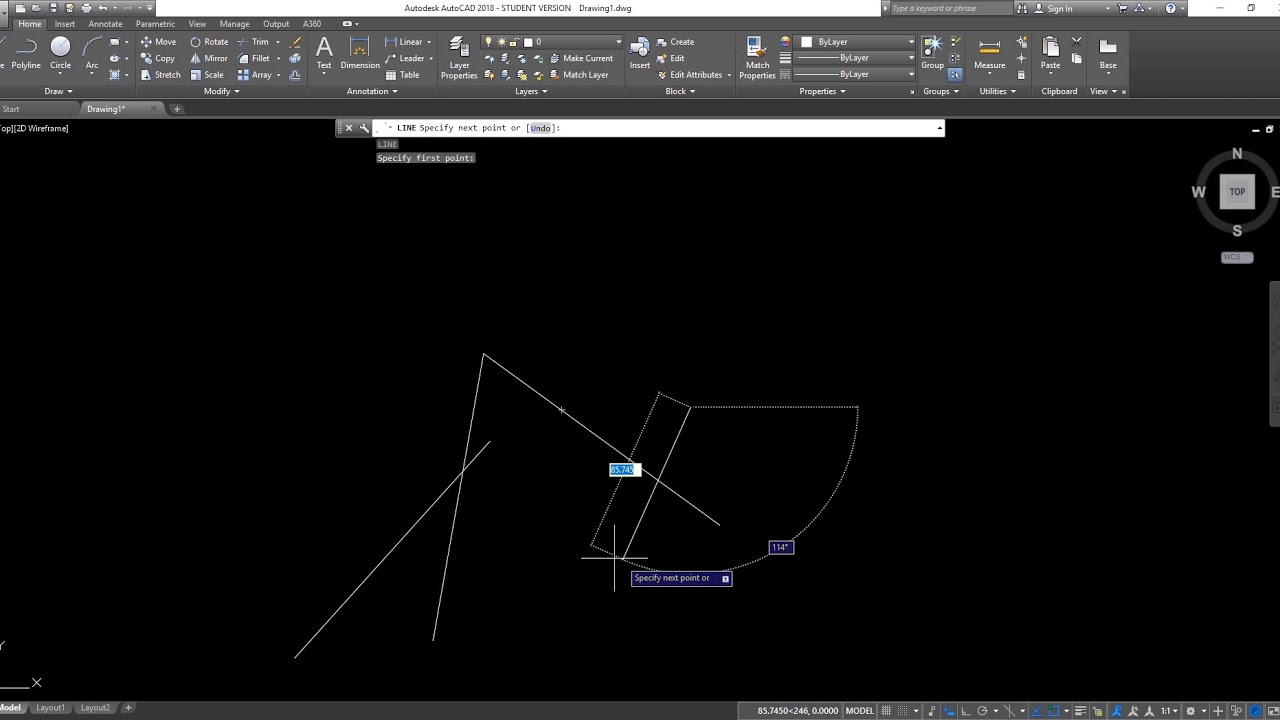Select the Polyline tool

(x=26, y=54)
